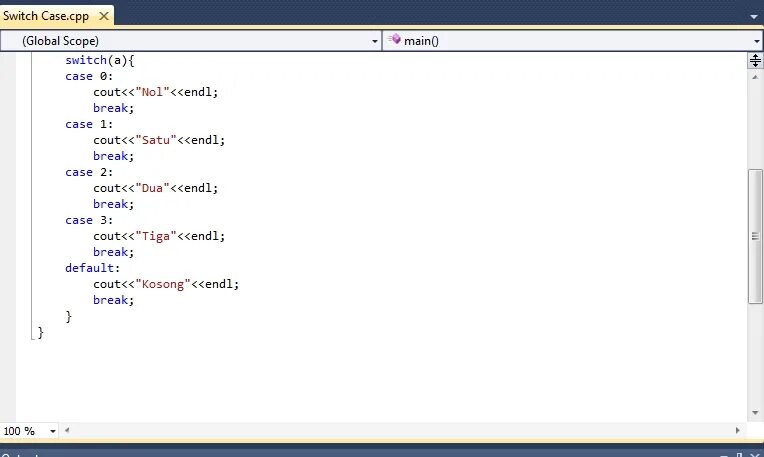Click the 'default:' label line
764x457 pixels.
93,268
